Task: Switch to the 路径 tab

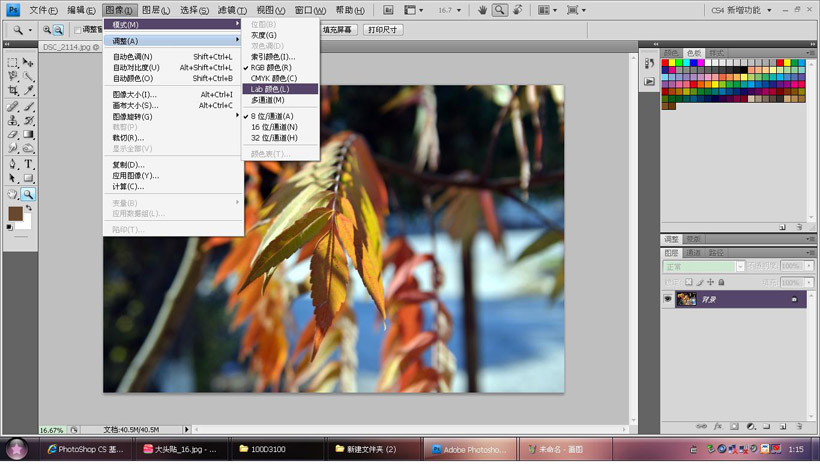Action: coord(716,253)
